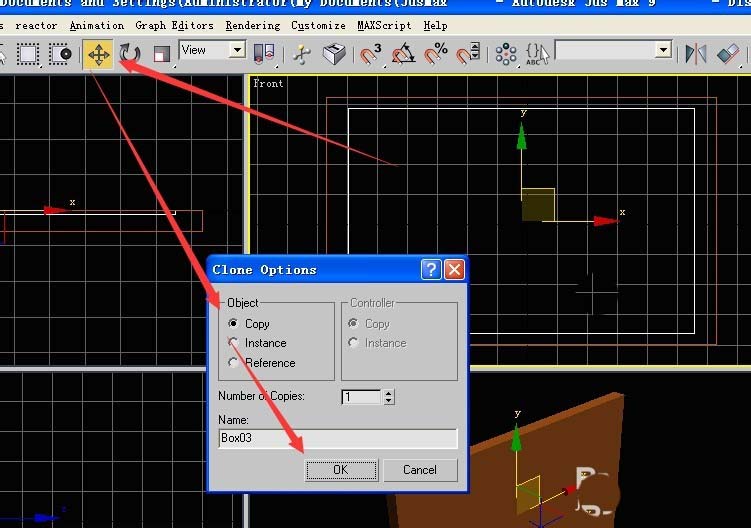The width and height of the screenshot is (751, 528).
Task: Click the circles cluster toolbar icon
Action: [x=506, y=54]
